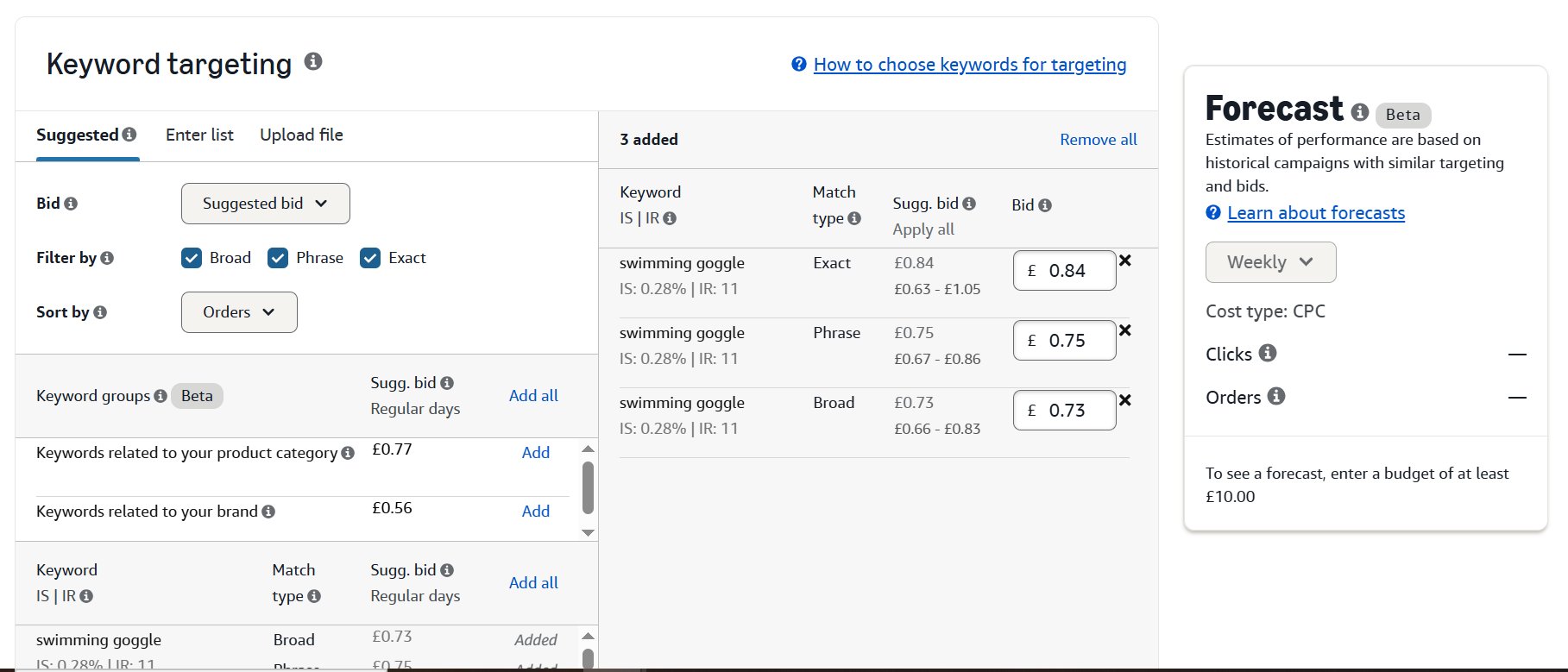Click up arrow of keyword groups scrollbar
This screenshot has width=1568, height=672.
tap(588, 449)
